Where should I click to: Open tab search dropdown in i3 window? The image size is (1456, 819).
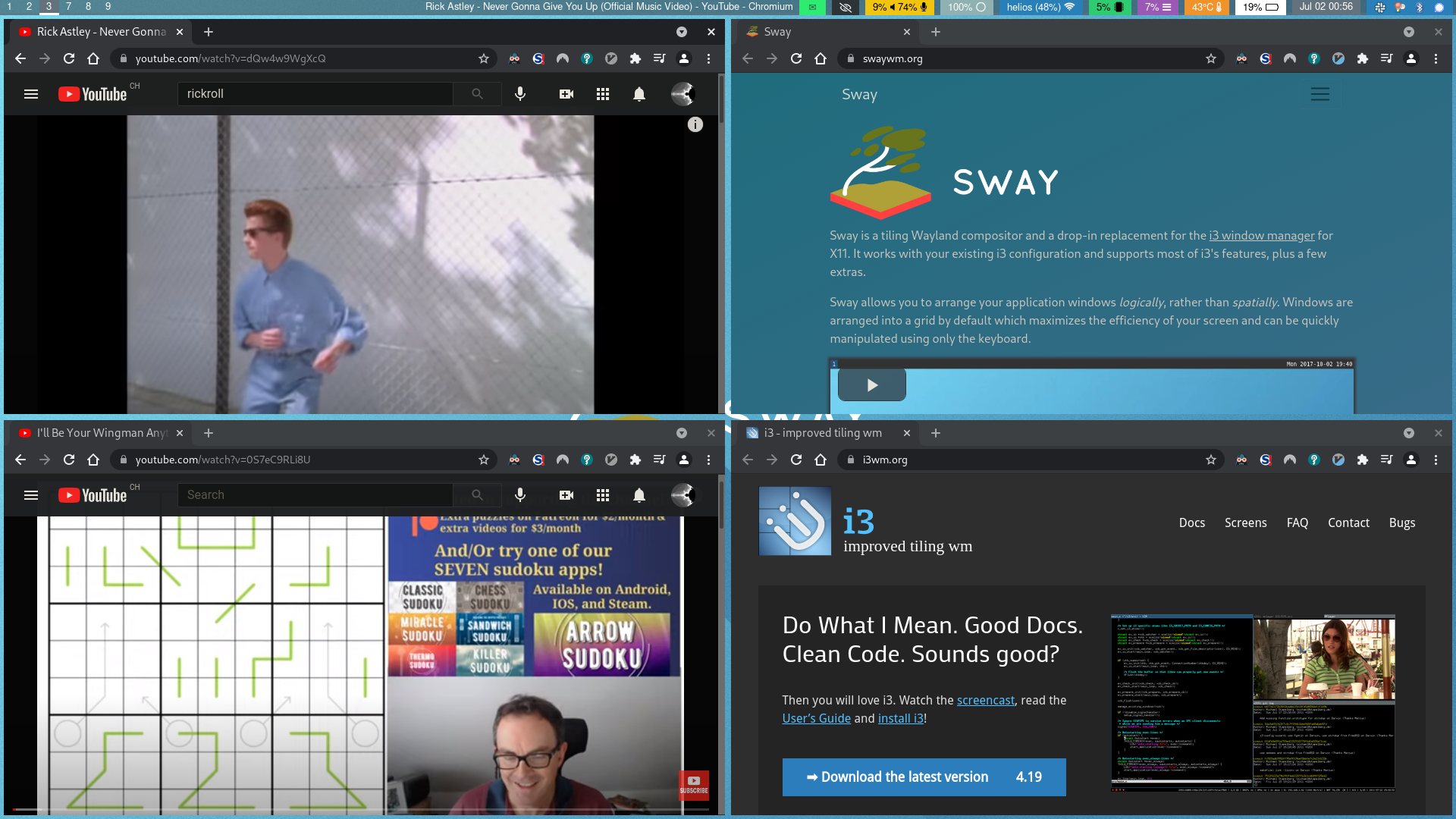click(1409, 433)
